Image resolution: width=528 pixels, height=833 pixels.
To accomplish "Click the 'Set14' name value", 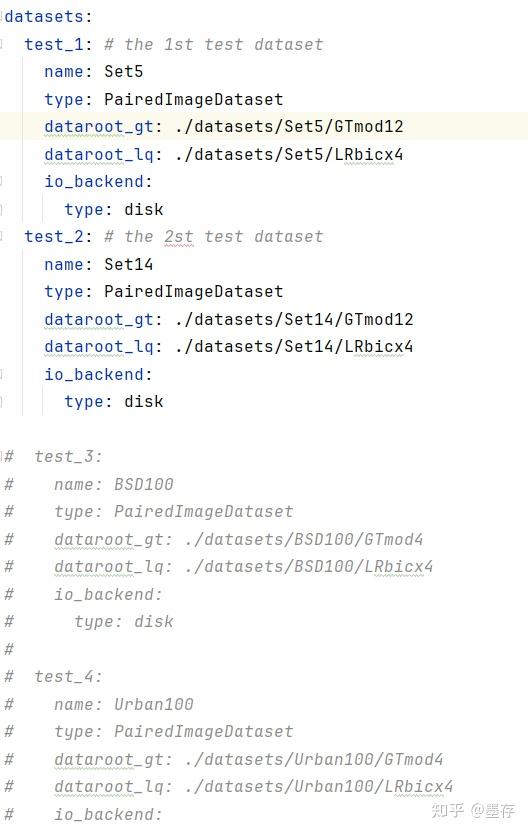I will [x=129, y=264].
